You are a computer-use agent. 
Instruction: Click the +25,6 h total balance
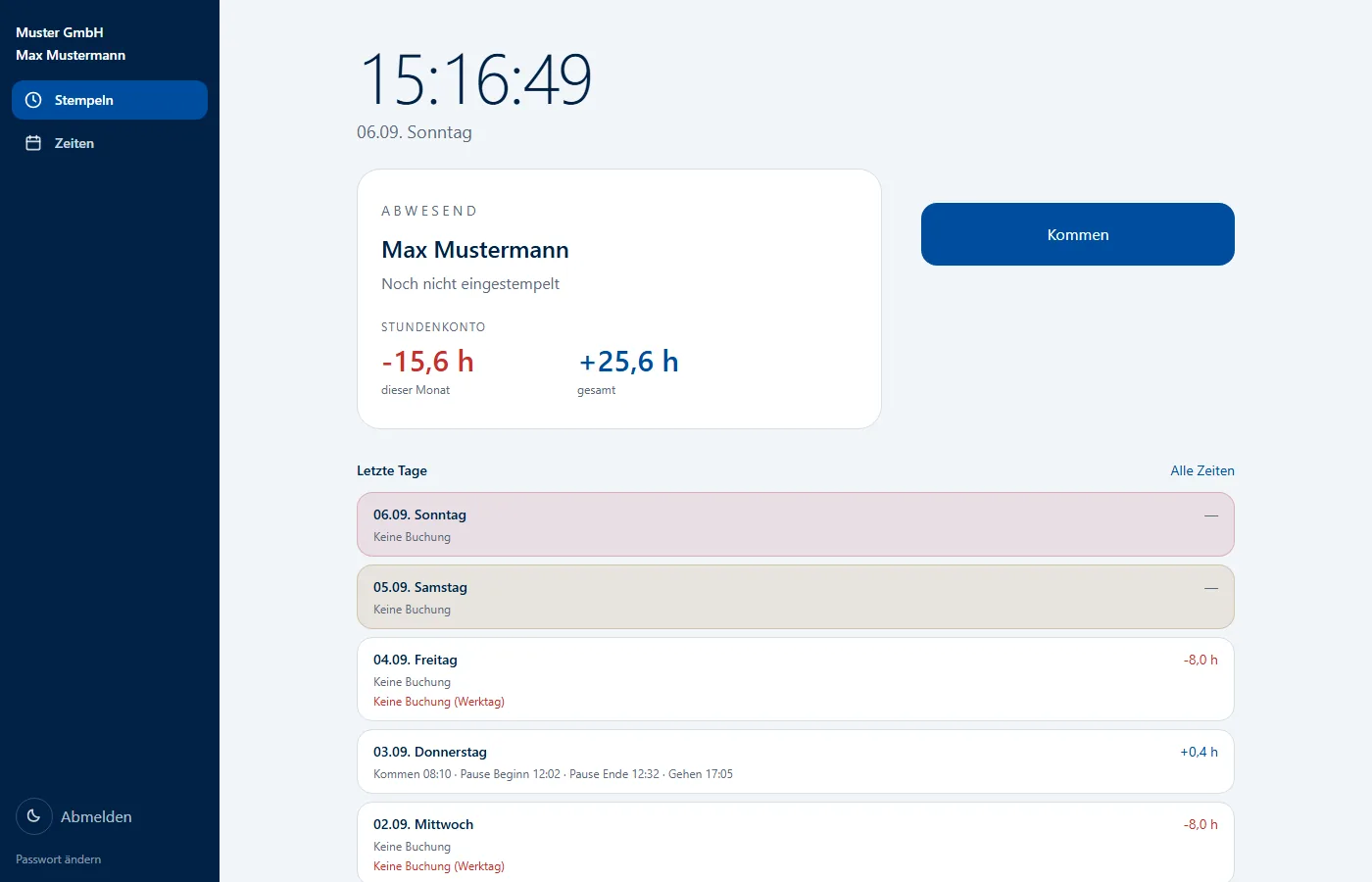pos(628,362)
